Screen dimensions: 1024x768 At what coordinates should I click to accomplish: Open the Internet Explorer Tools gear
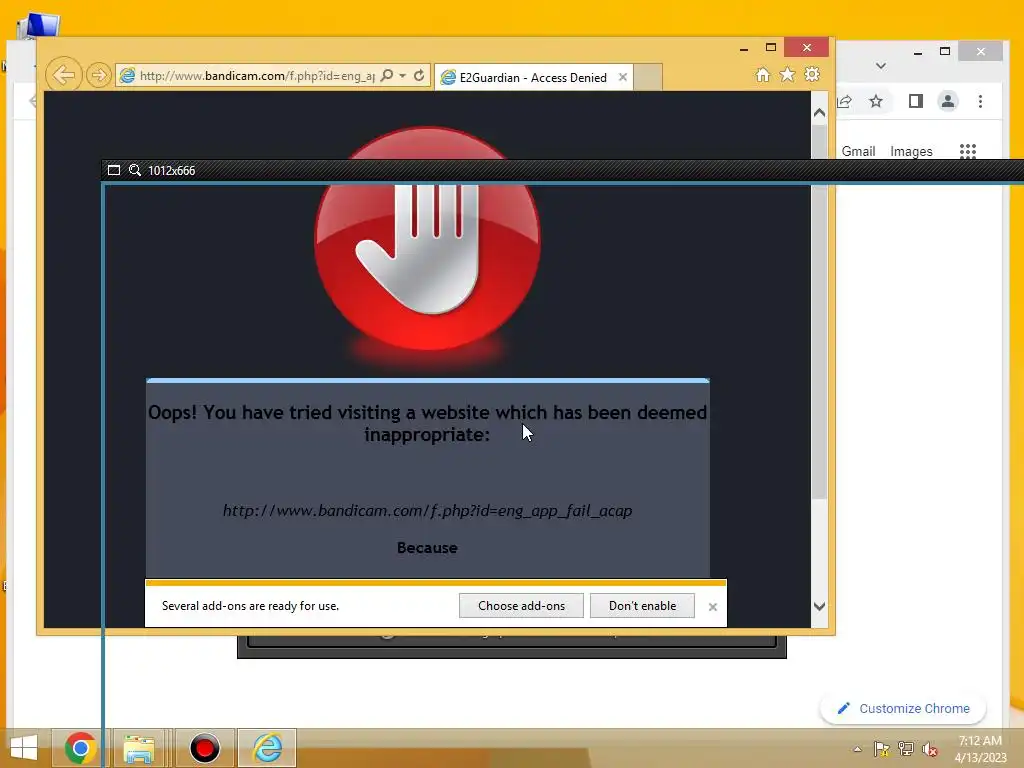pos(812,74)
